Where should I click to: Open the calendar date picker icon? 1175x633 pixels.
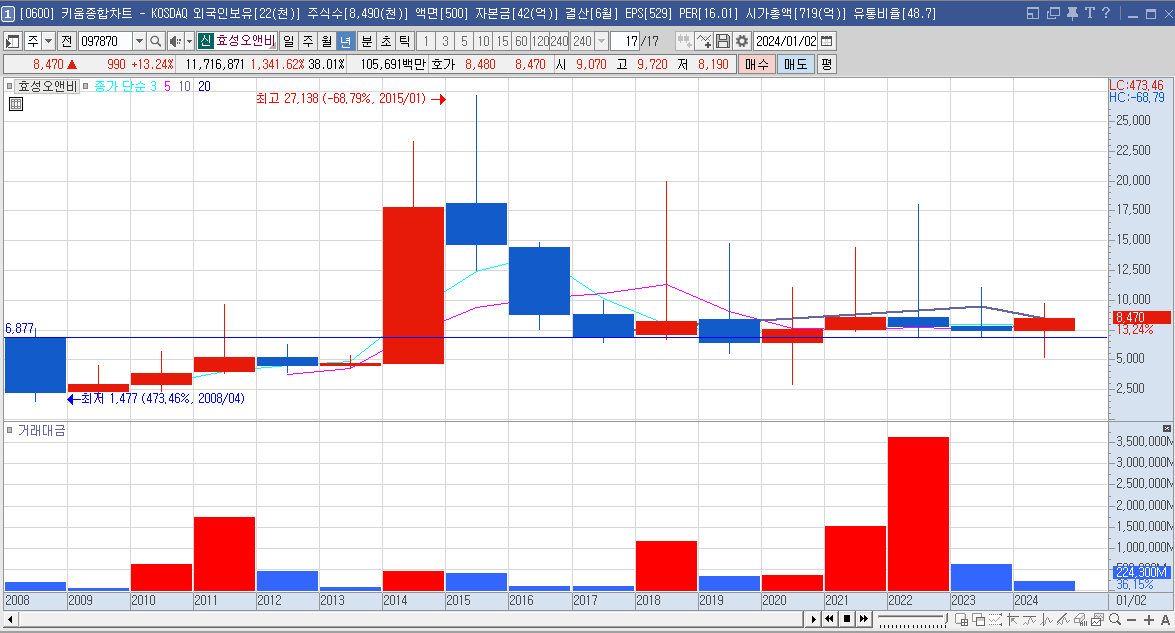(x=827, y=41)
